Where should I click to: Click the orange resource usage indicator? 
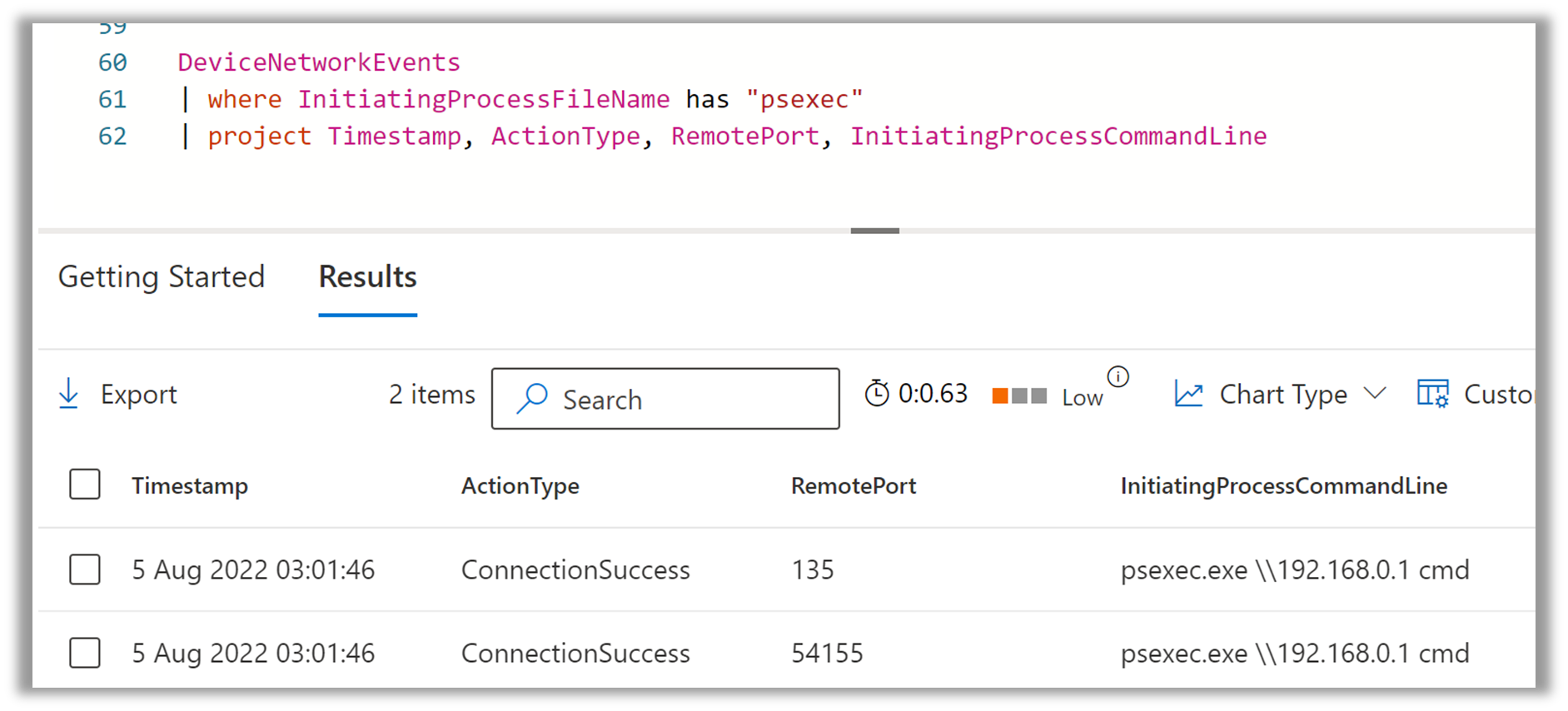(x=1000, y=395)
